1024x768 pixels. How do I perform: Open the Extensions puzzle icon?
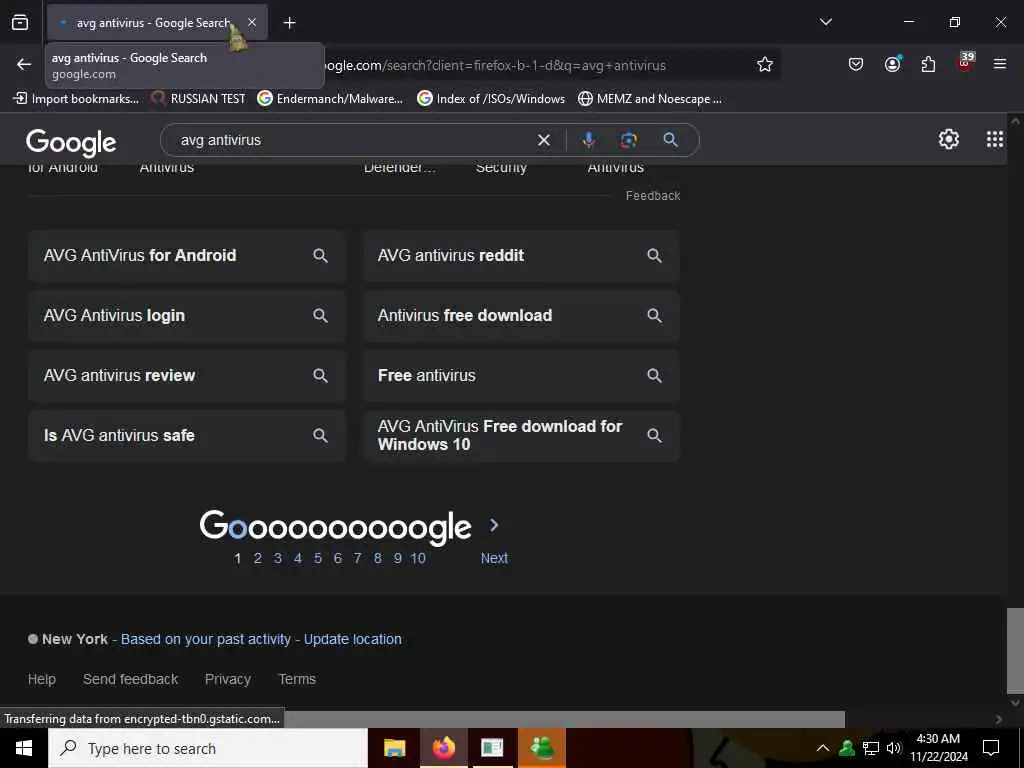pyautogui.click(x=928, y=65)
